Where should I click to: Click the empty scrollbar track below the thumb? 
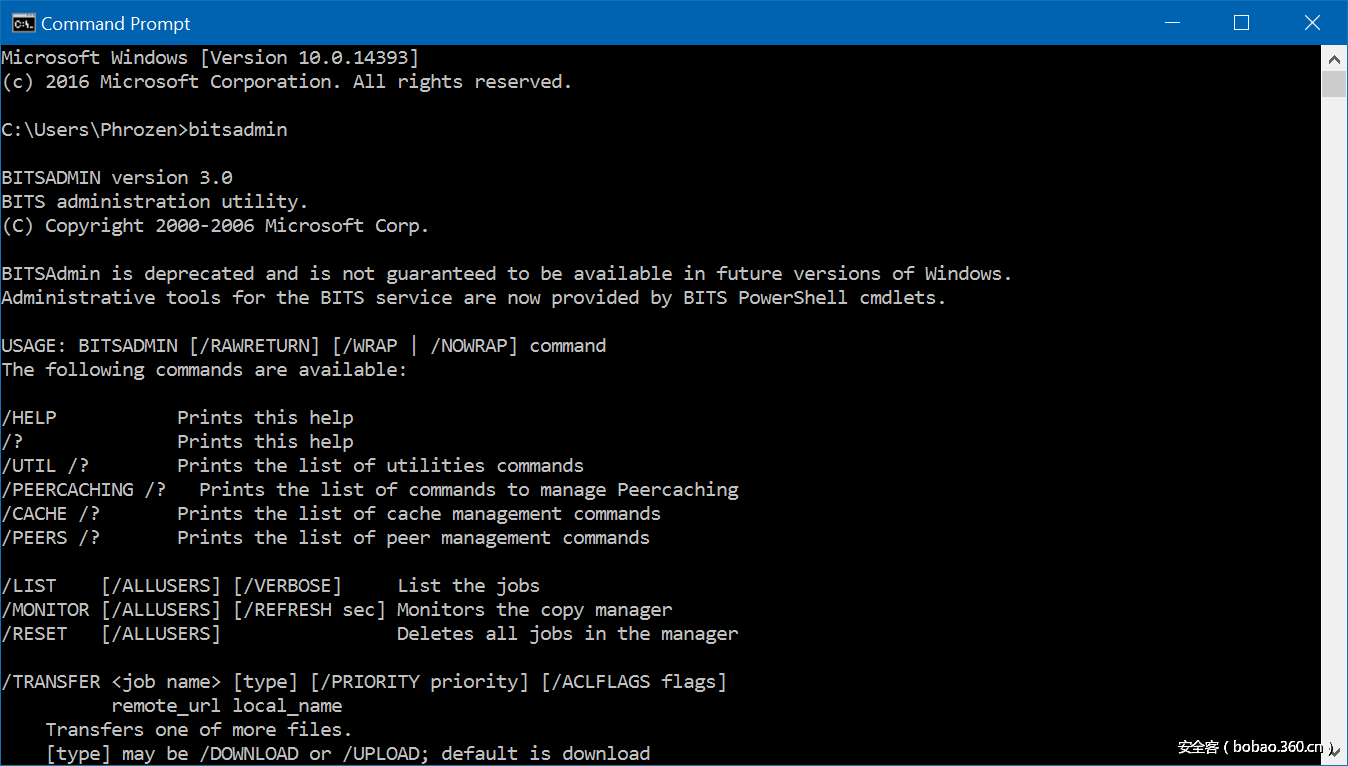[1334, 400]
